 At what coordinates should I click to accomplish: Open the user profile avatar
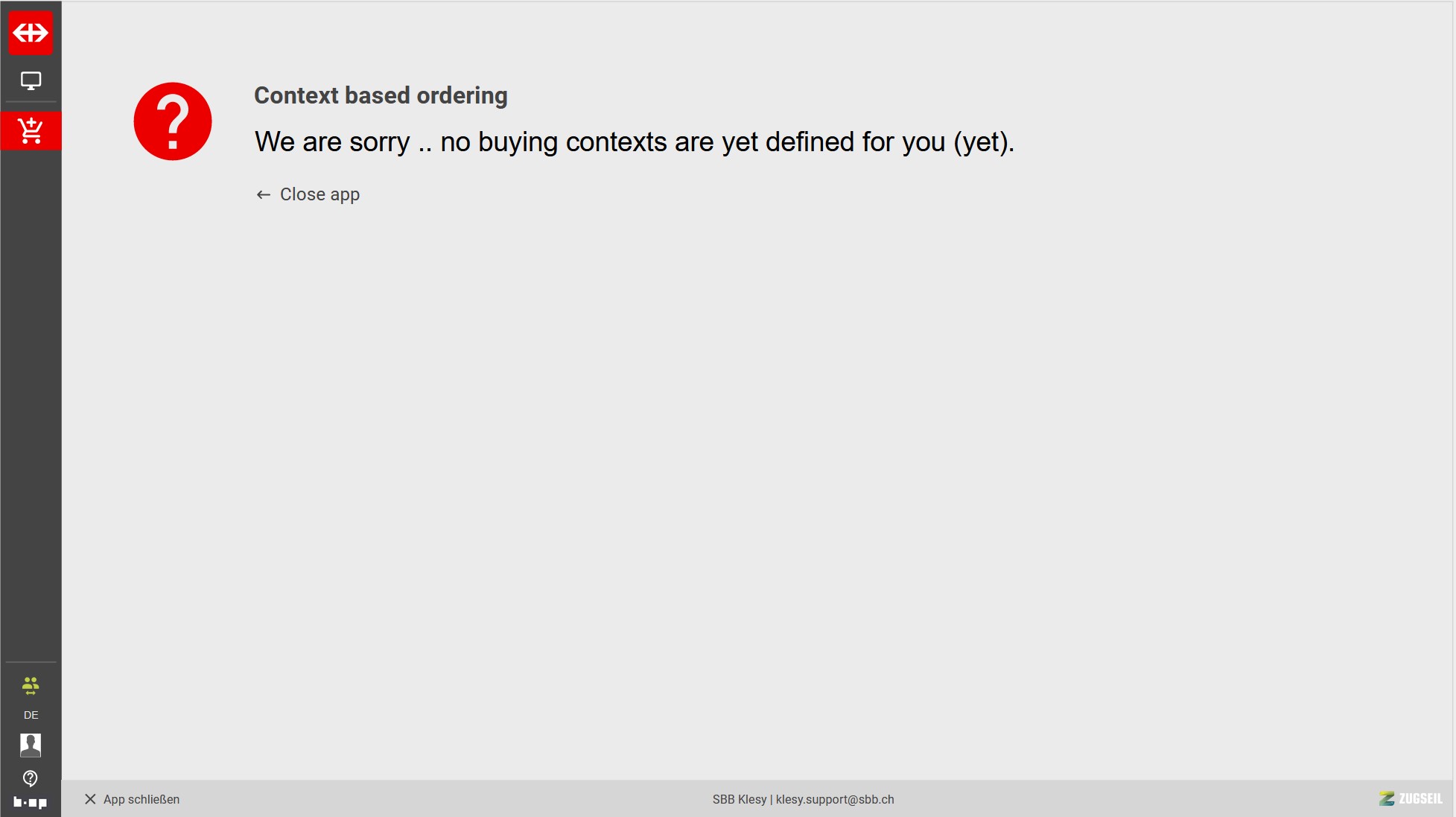coord(31,745)
